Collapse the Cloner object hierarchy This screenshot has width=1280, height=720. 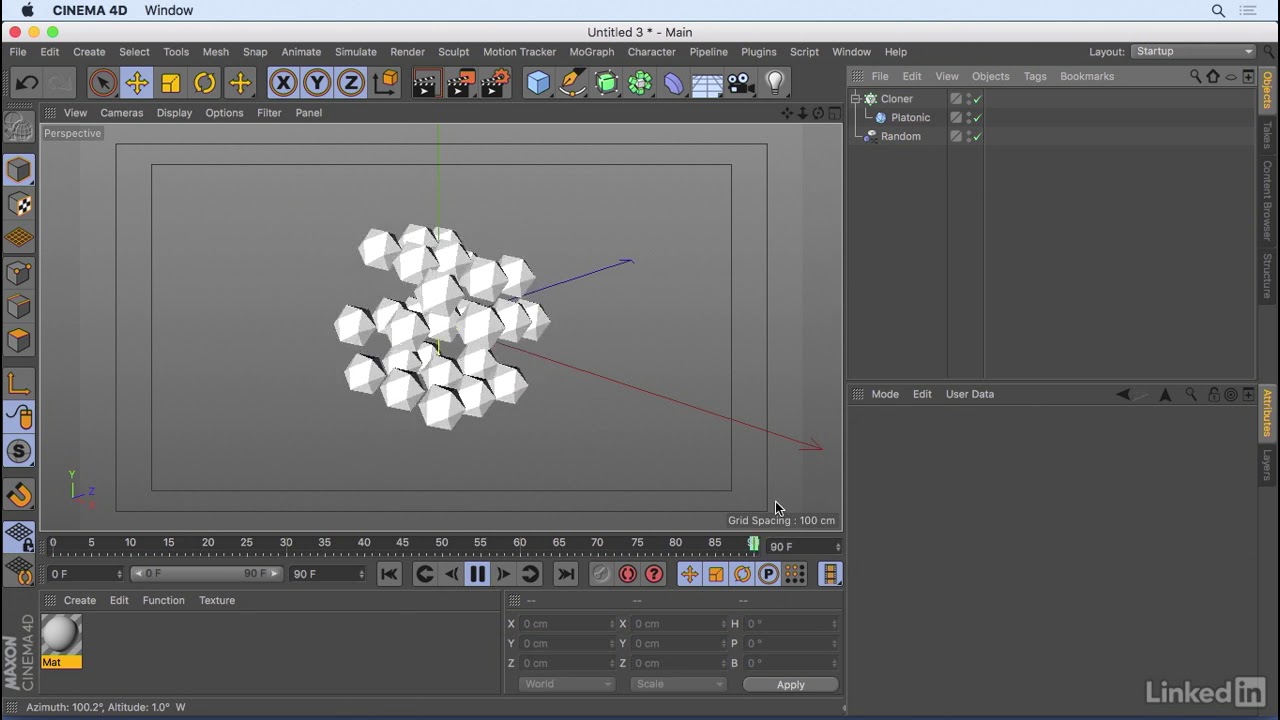click(x=856, y=98)
